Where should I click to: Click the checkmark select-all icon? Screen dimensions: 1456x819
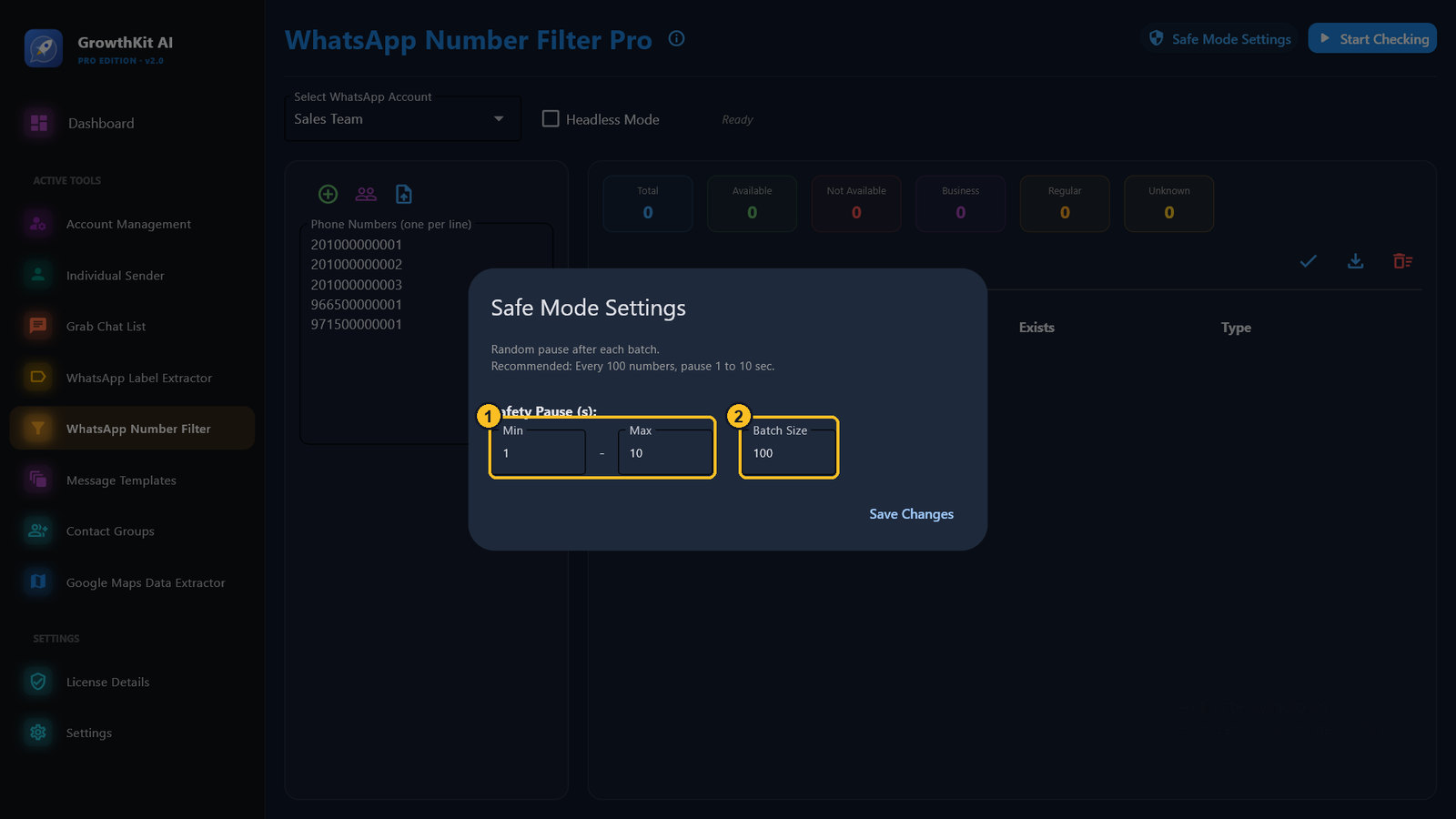tap(1309, 261)
